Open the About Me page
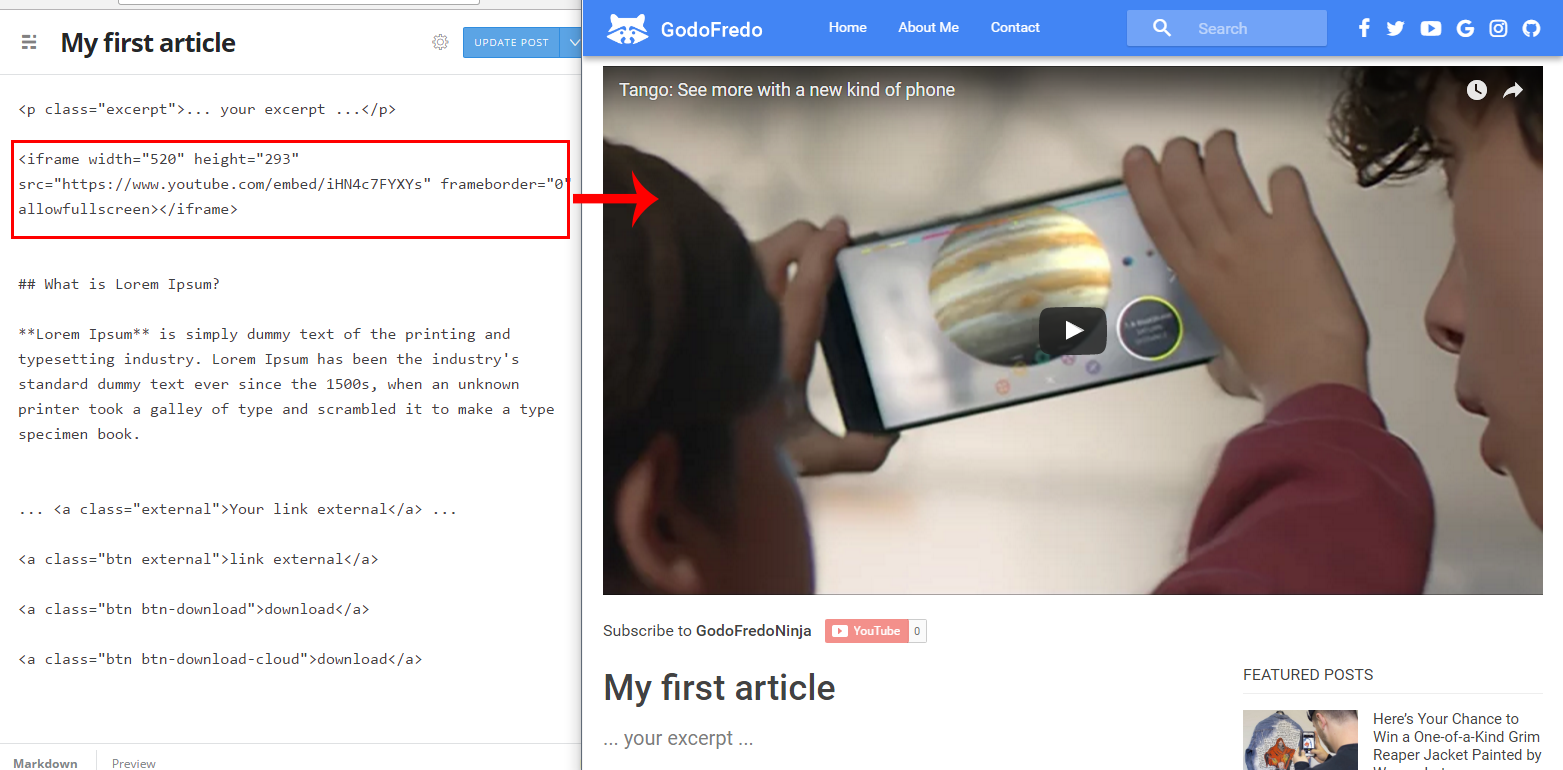This screenshot has width=1563, height=770. pos(928,27)
